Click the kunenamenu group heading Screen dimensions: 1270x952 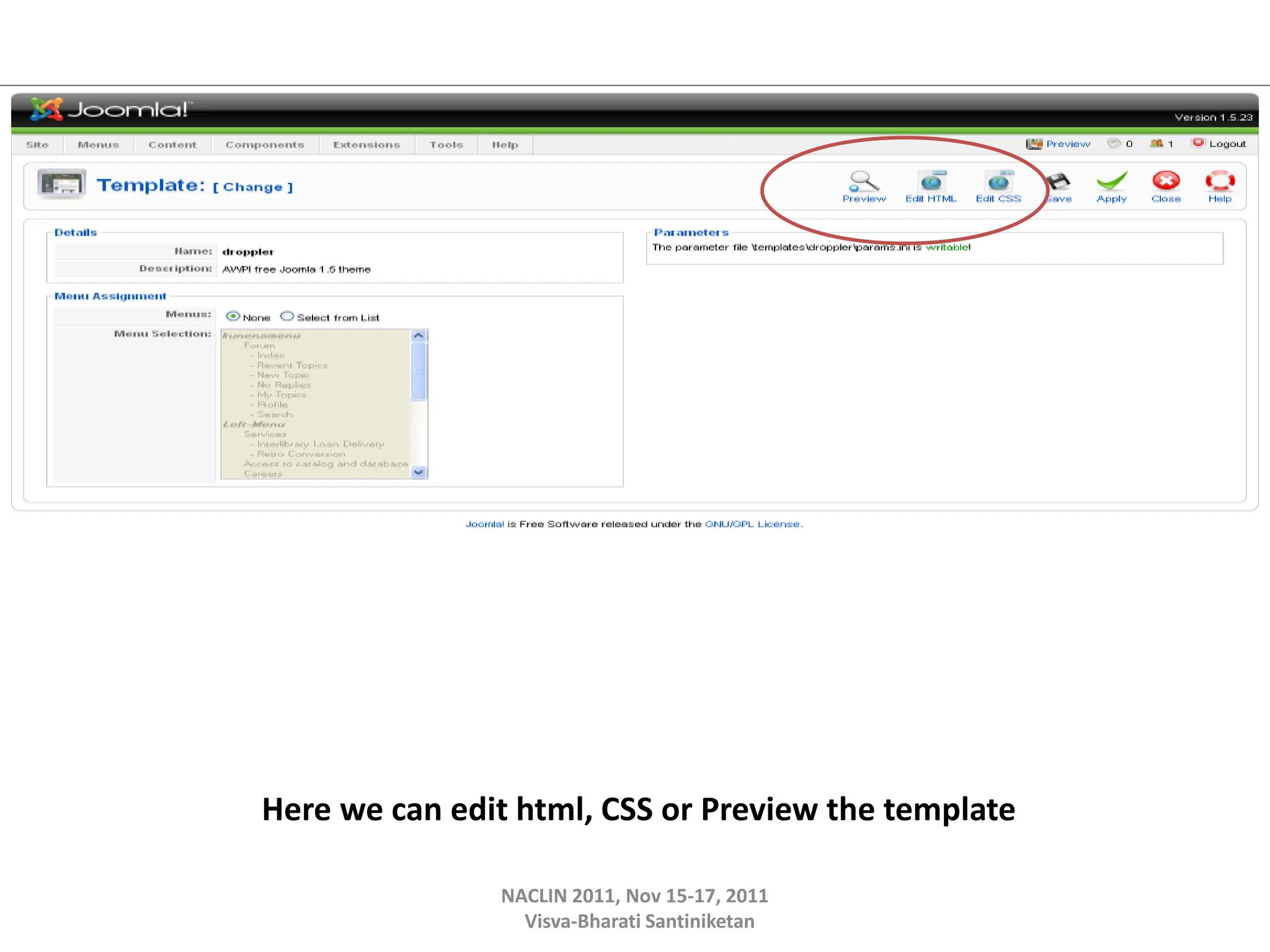(261, 336)
